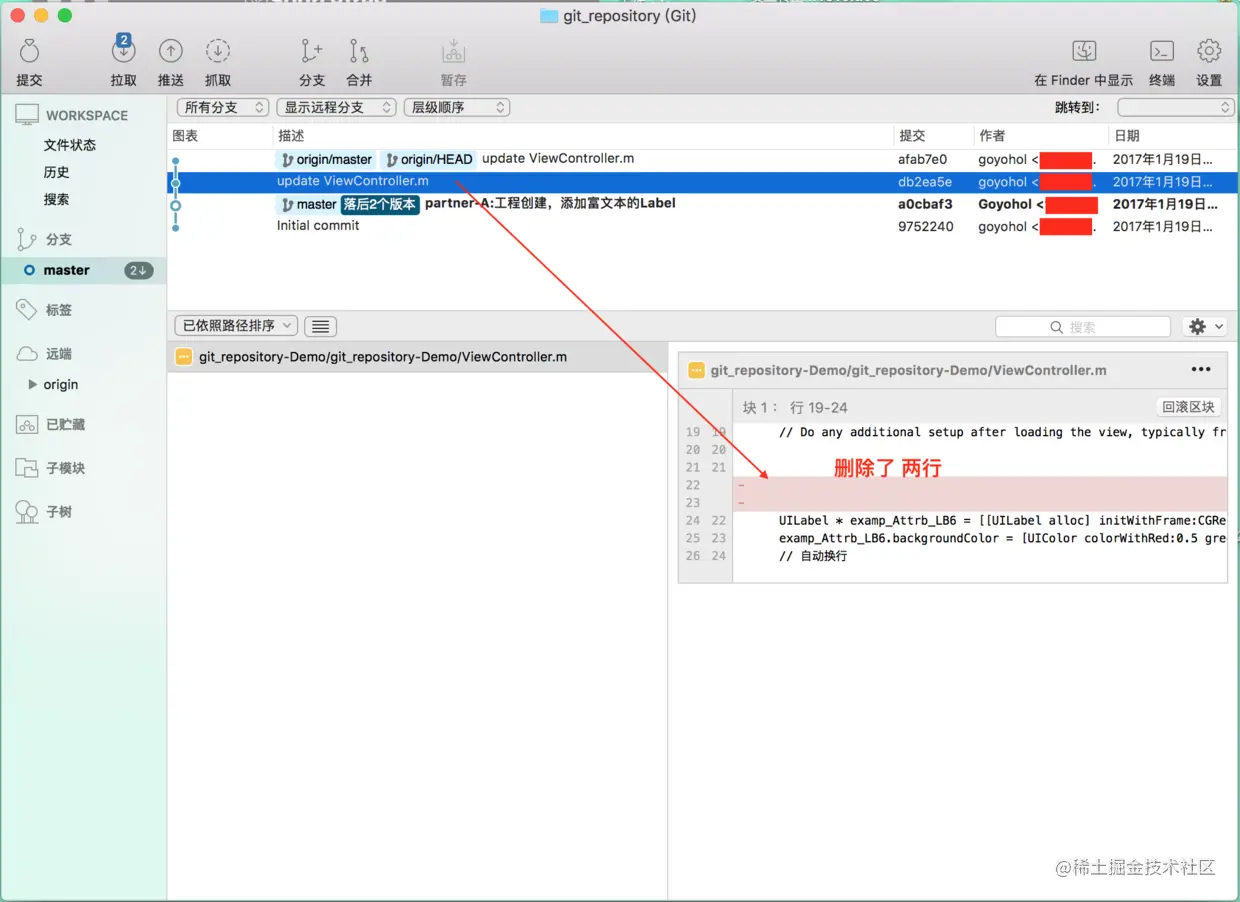Open the 层级顺序 ordering dropdown
The height and width of the screenshot is (902, 1240).
(x=457, y=107)
